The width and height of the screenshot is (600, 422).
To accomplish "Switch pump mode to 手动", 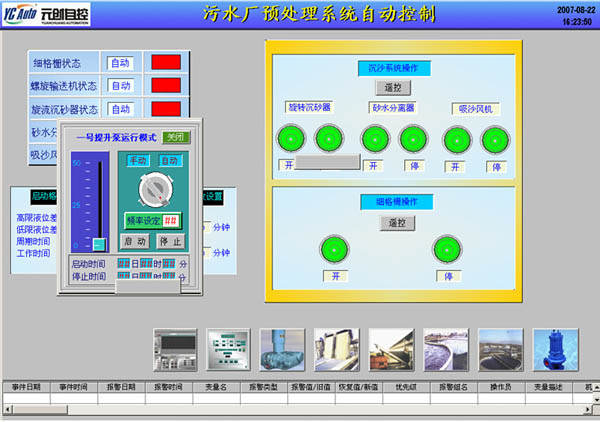I will pos(137,160).
